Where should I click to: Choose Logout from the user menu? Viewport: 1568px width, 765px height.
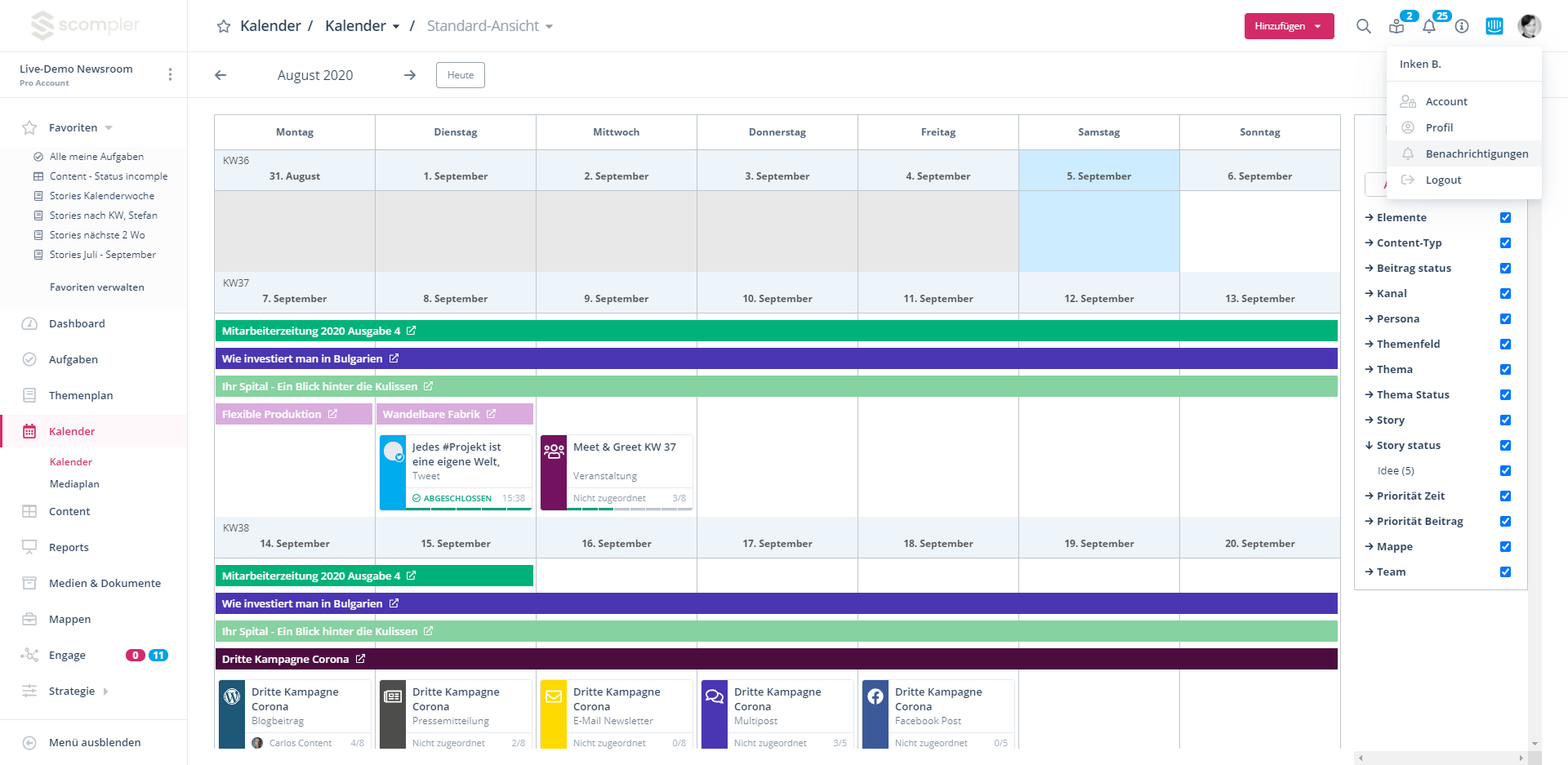tap(1443, 180)
